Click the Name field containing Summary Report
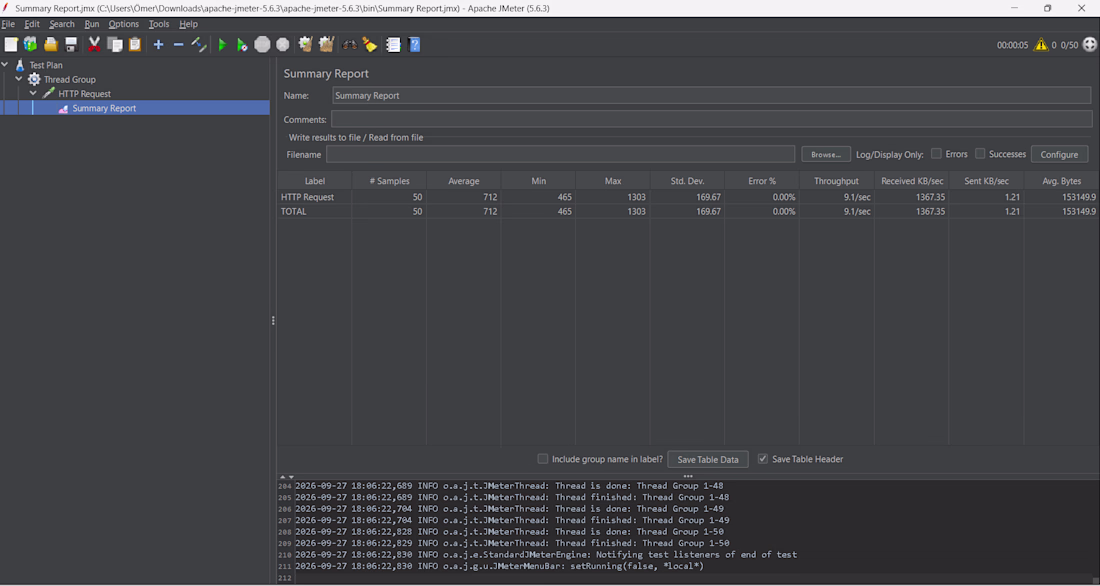 click(x=711, y=95)
